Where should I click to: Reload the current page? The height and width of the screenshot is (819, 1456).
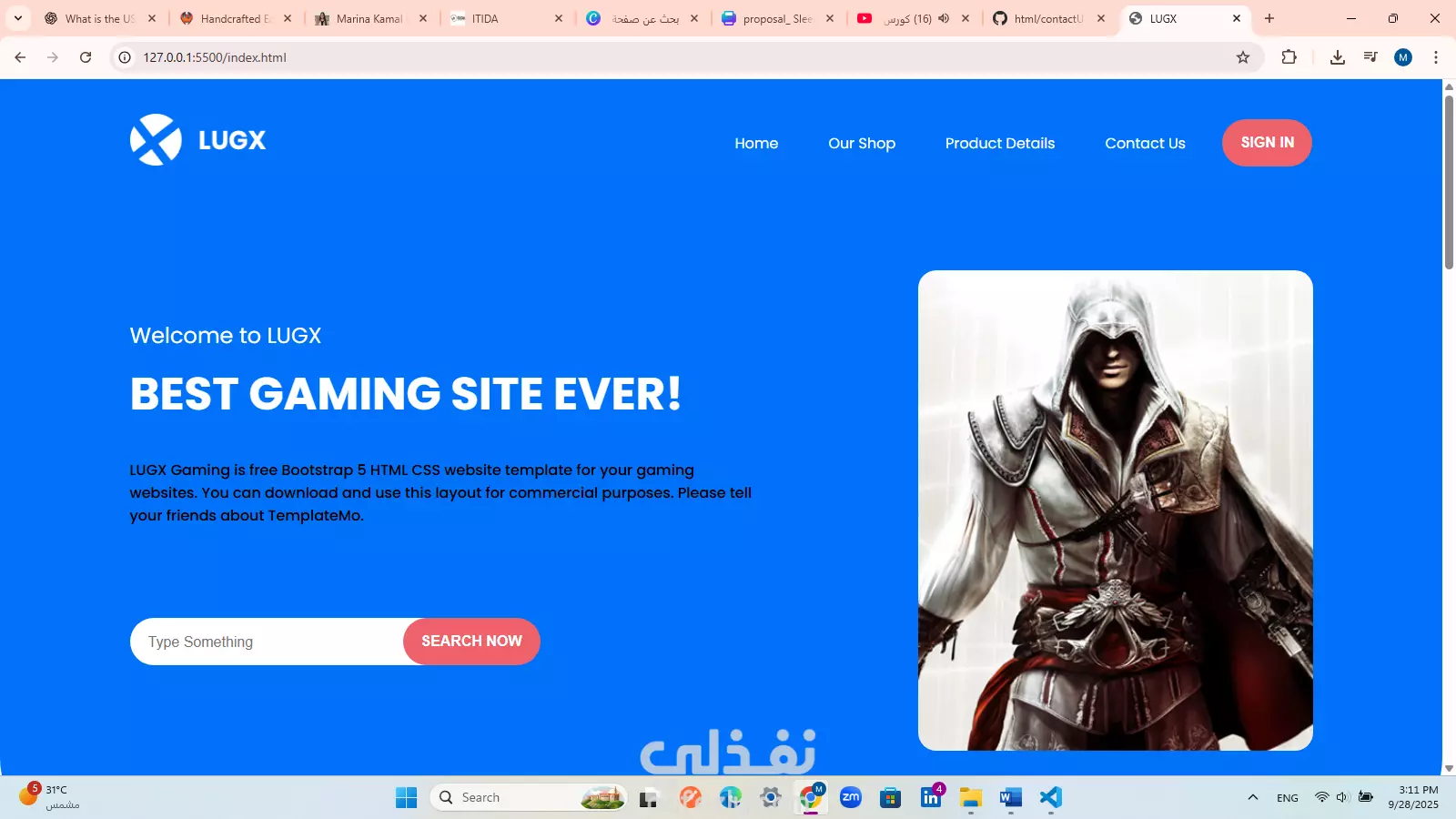coord(86,57)
